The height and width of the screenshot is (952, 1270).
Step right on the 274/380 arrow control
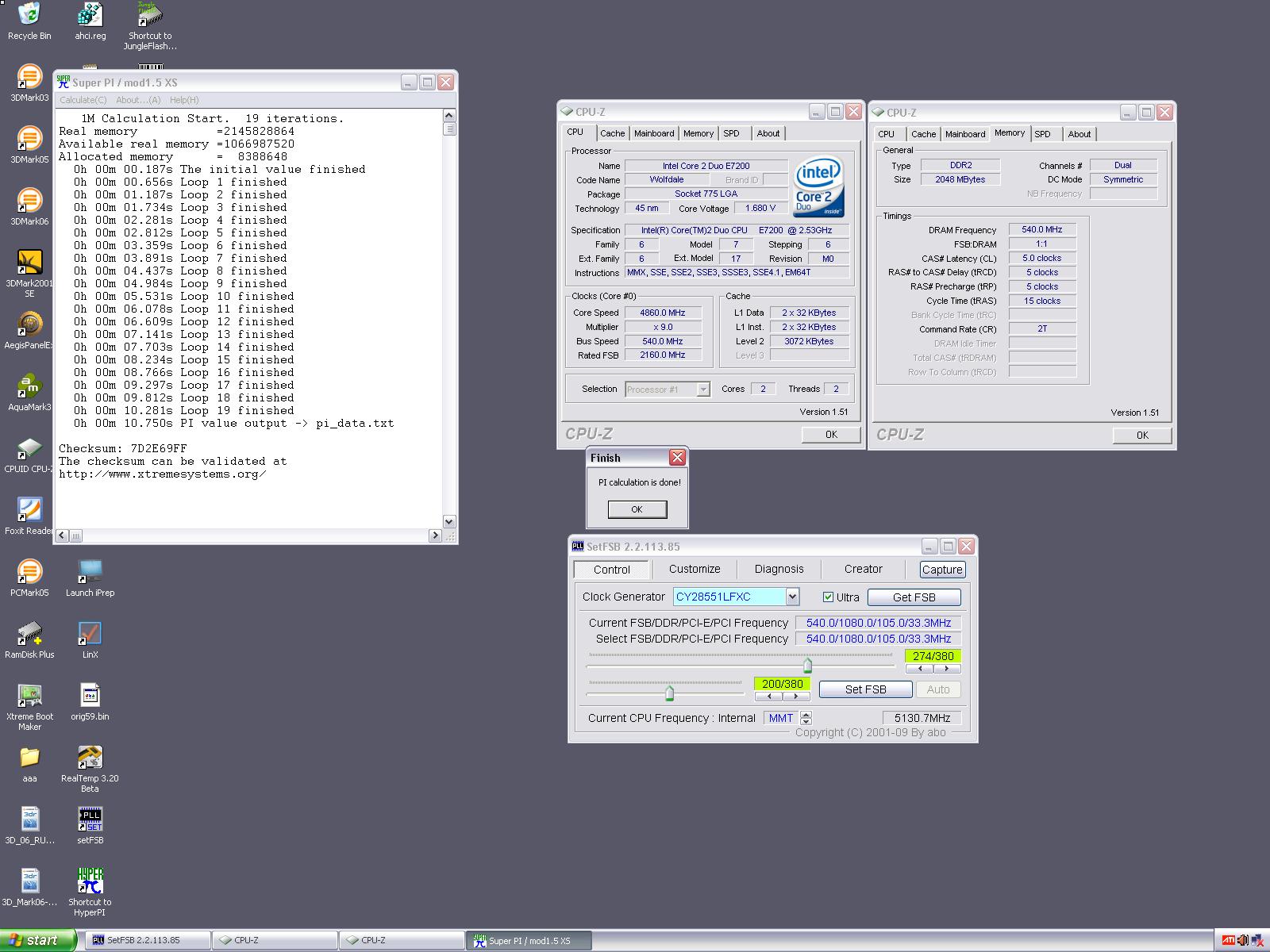pyautogui.click(x=946, y=669)
